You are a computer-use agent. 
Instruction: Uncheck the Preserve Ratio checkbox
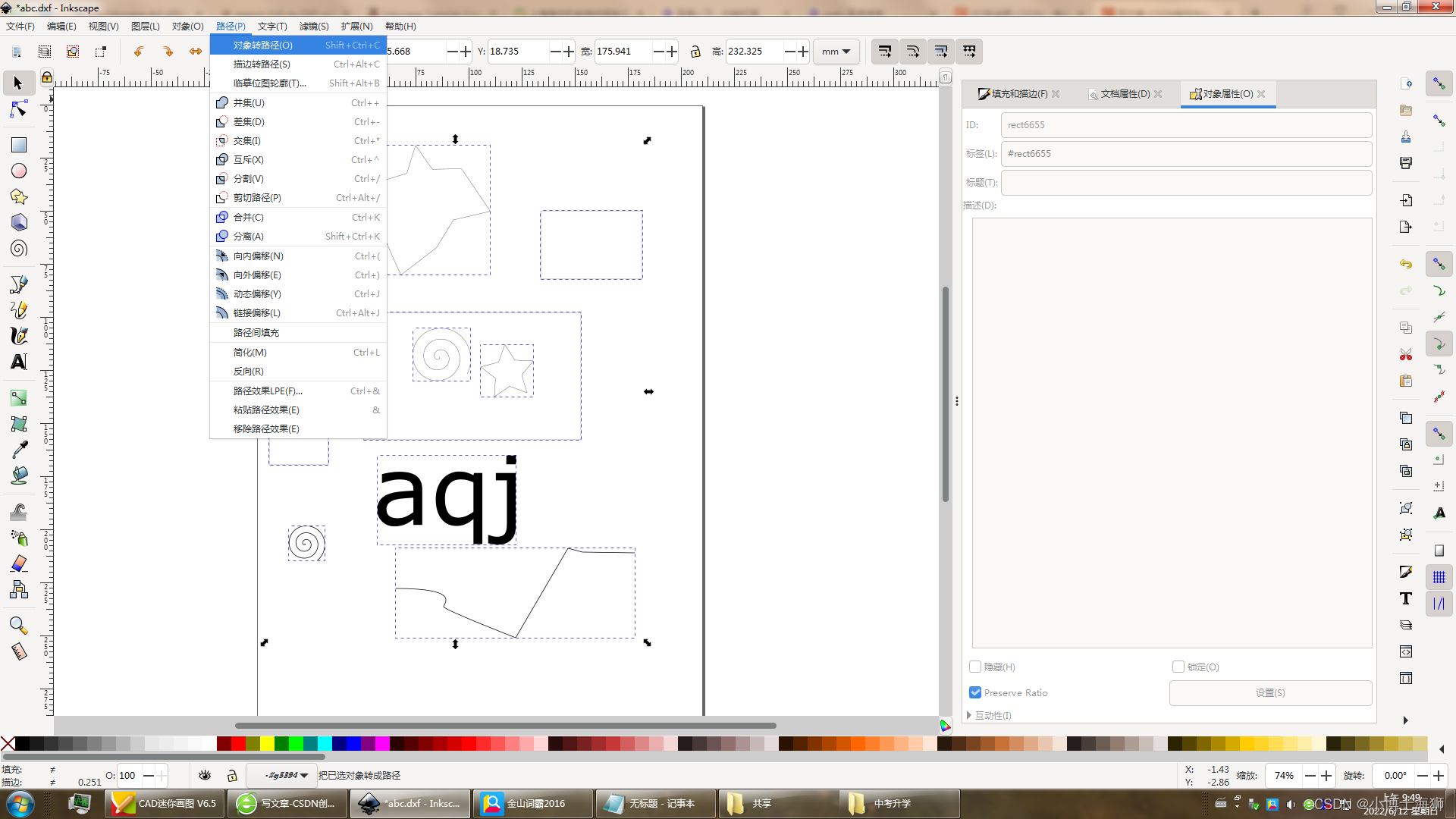pyautogui.click(x=975, y=692)
